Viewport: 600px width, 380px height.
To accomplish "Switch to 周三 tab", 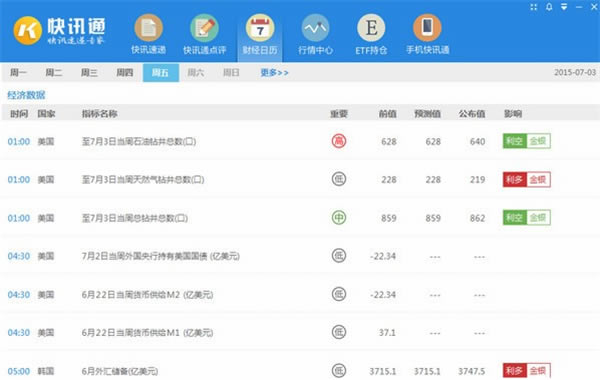I will pos(89,73).
